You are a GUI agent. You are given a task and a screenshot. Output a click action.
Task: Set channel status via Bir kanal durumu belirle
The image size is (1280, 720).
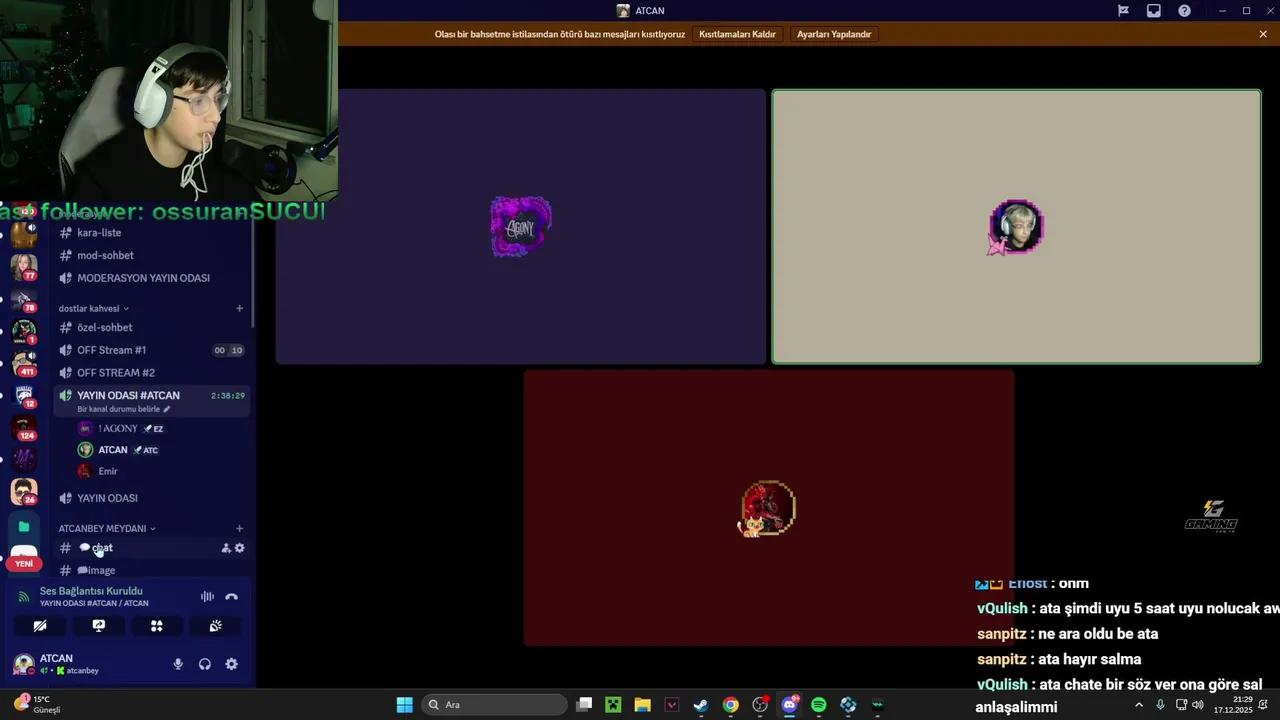tap(123, 409)
